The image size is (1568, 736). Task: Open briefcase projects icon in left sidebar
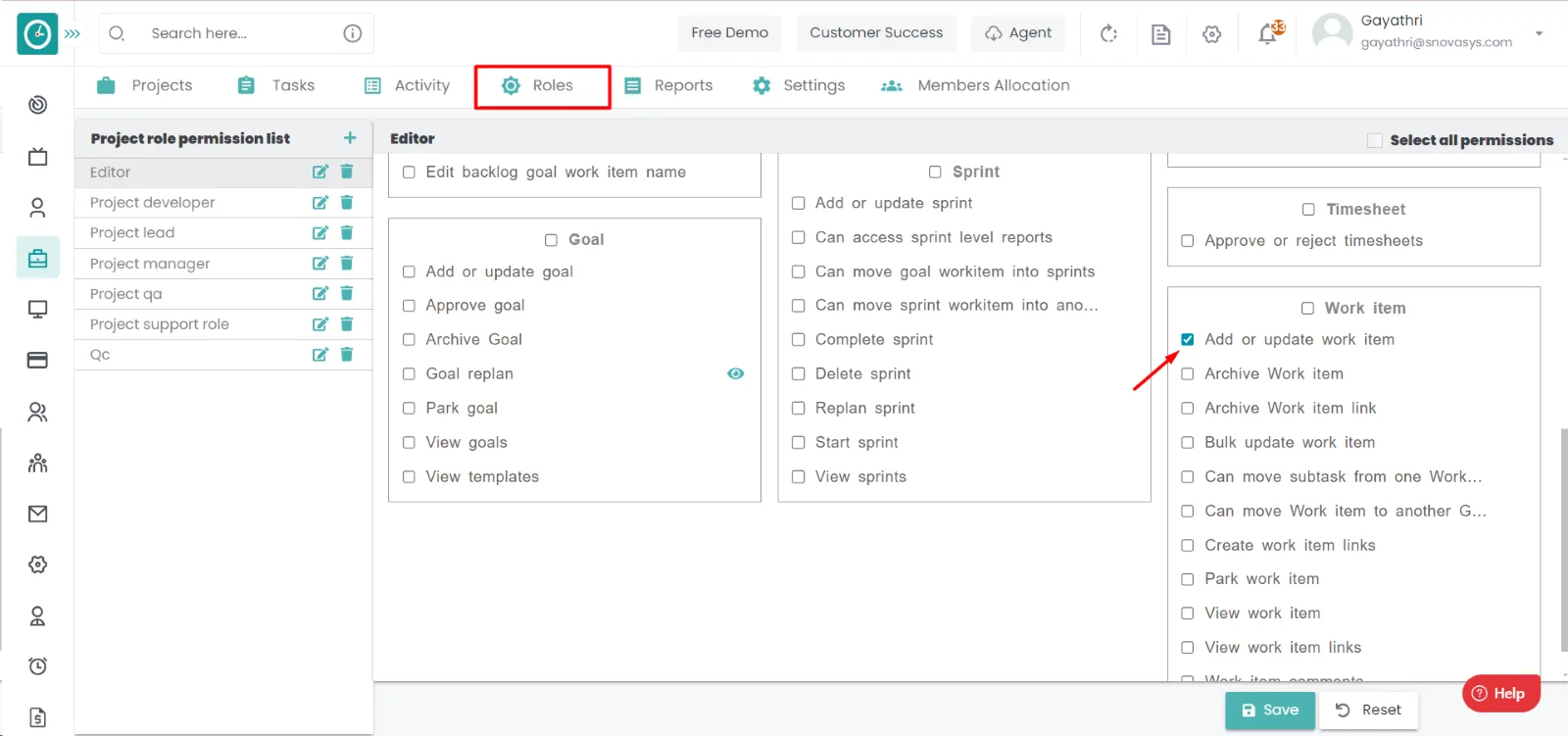click(38, 258)
